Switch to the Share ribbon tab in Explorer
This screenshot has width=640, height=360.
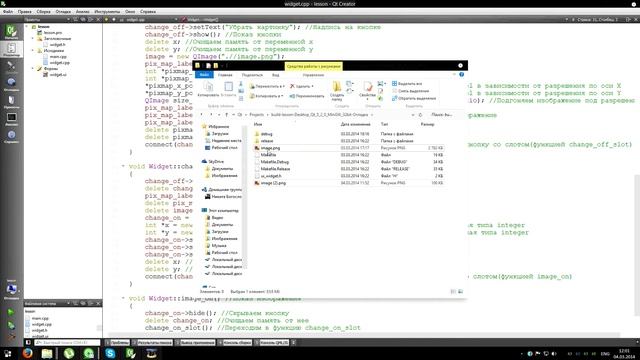(x=252, y=75)
